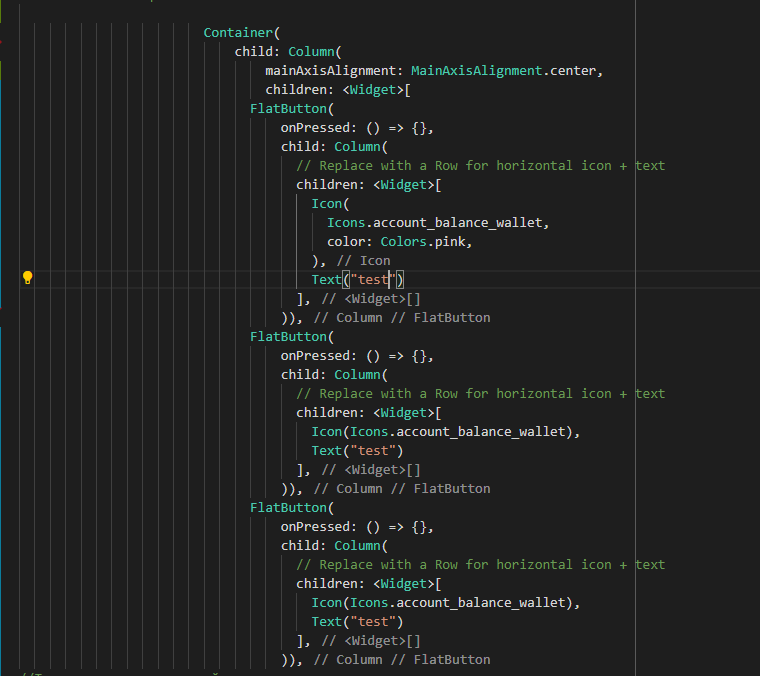Click "Text("test")" in the last FlatButton
Image resolution: width=760 pixels, height=676 pixels.
point(357,622)
